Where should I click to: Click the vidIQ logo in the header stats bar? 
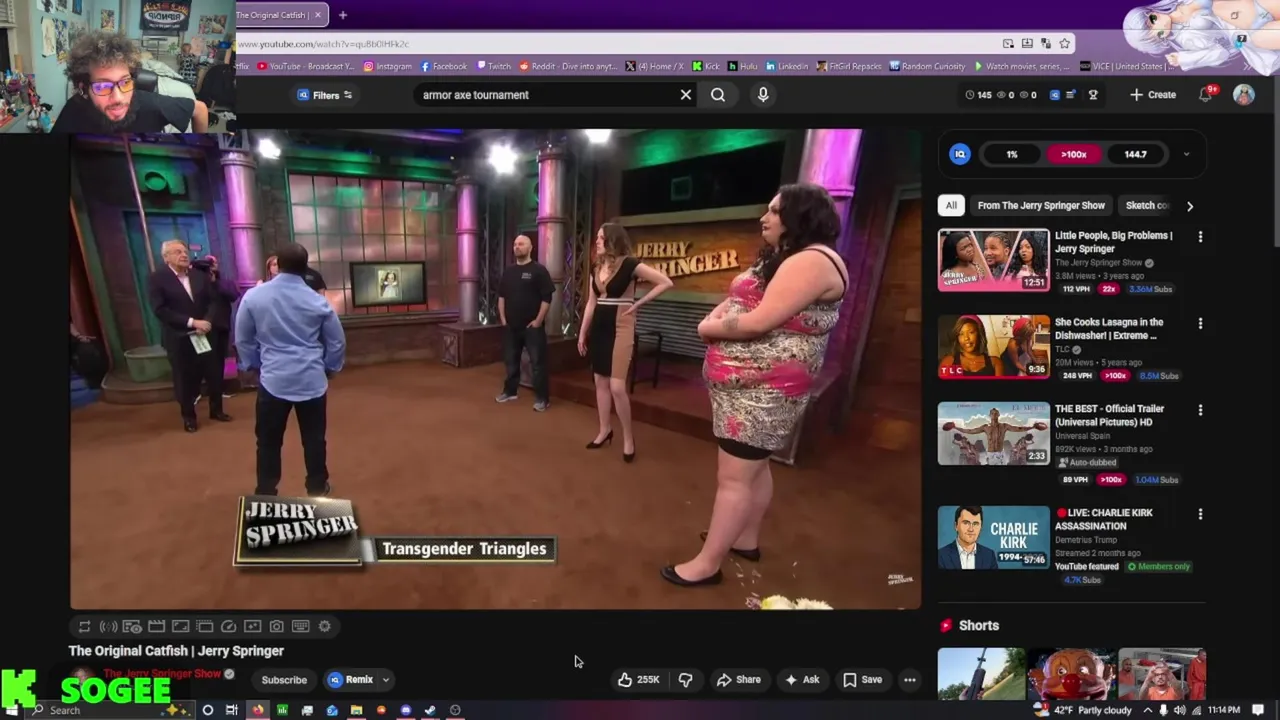point(1054,95)
